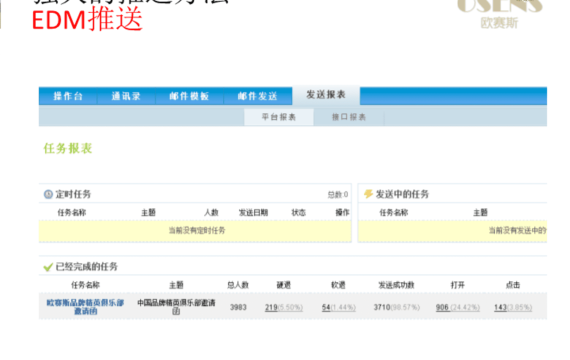This screenshot has width=570, height=360.
Task: Click the 人数 column header in 定时任务
Action: pos(211,212)
